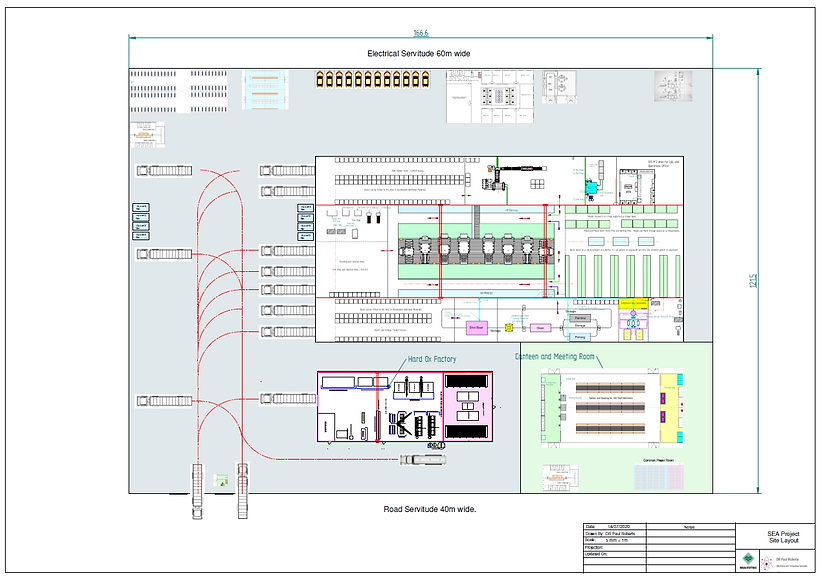This screenshot has height=580, width=823.
Task: Select the yellow compressor room block
Action: click(634, 303)
